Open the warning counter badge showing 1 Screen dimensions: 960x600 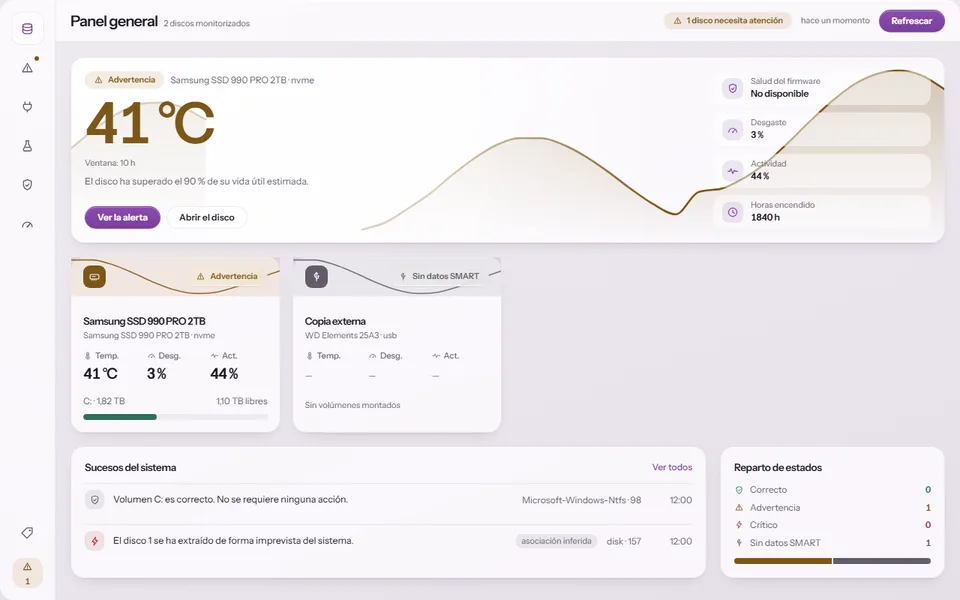click(28, 573)
